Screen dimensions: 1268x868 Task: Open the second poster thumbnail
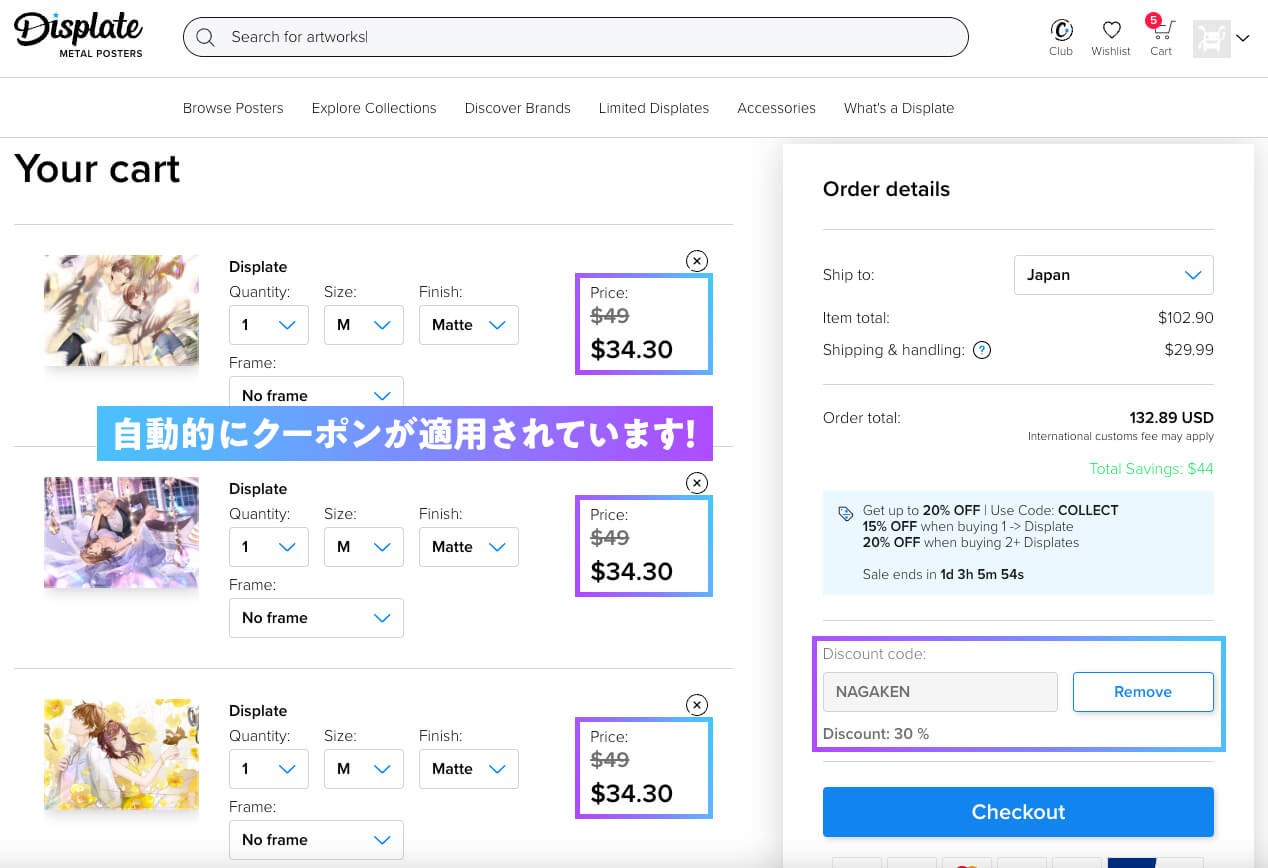(x=121, y=532)
